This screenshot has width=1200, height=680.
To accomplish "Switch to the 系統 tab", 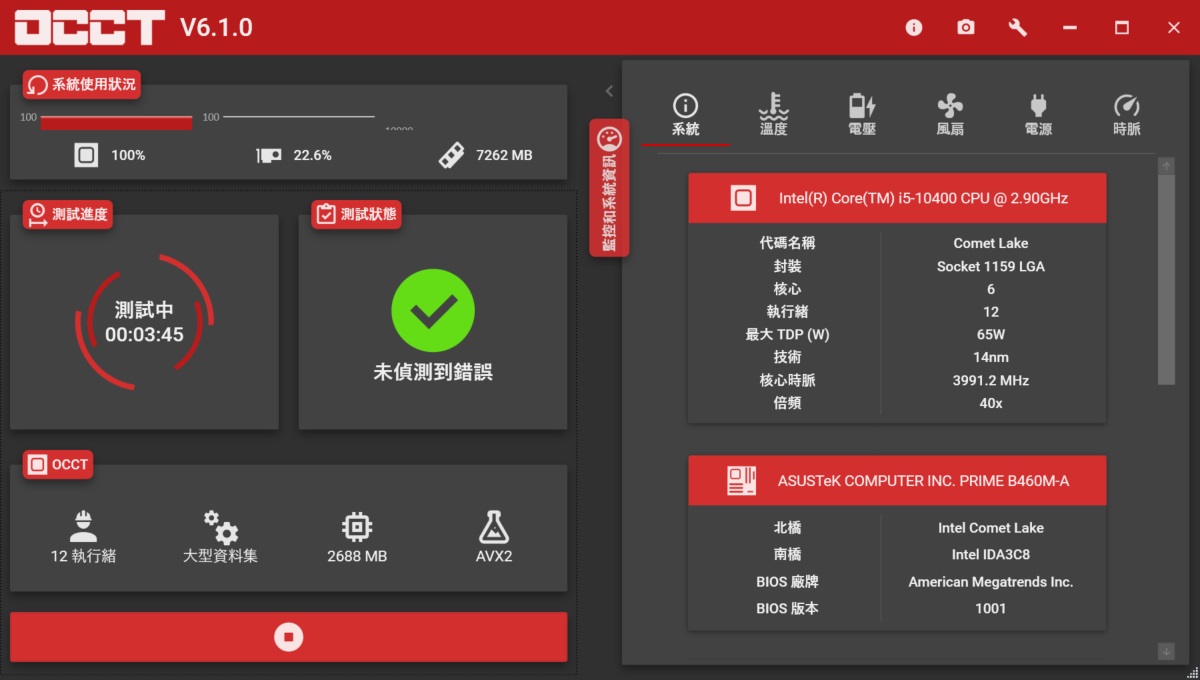I will point(686,115).
